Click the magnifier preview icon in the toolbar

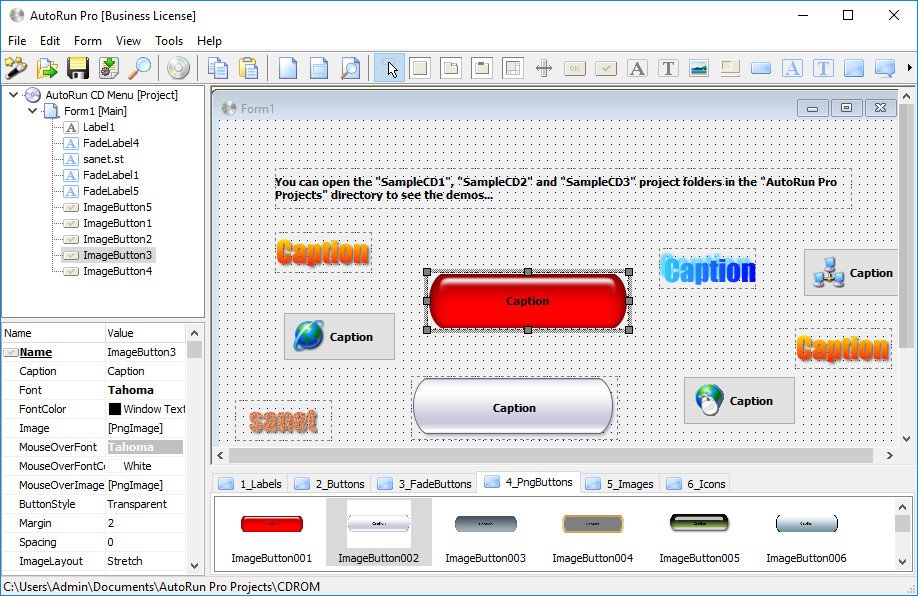[139, 68]
